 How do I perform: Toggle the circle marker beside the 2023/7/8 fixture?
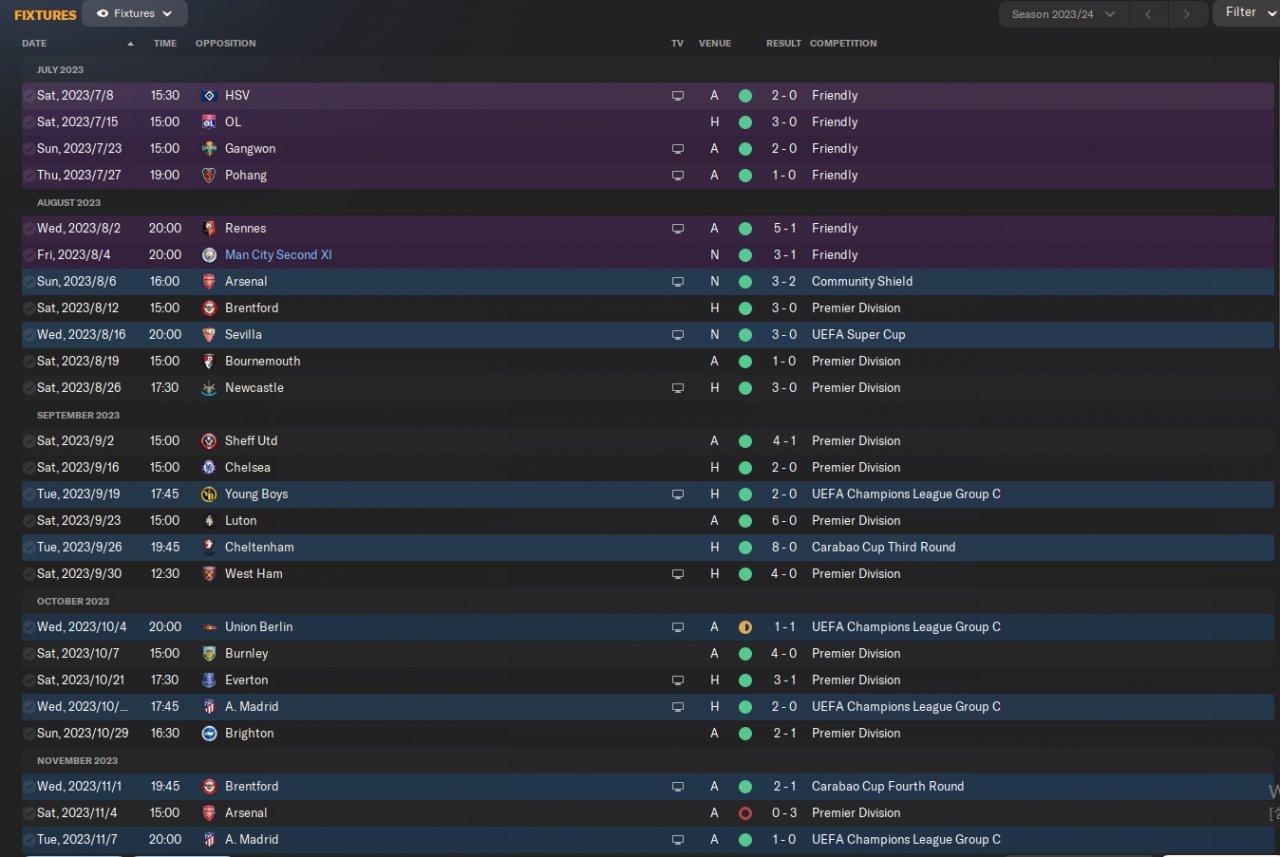pos(28,96)
